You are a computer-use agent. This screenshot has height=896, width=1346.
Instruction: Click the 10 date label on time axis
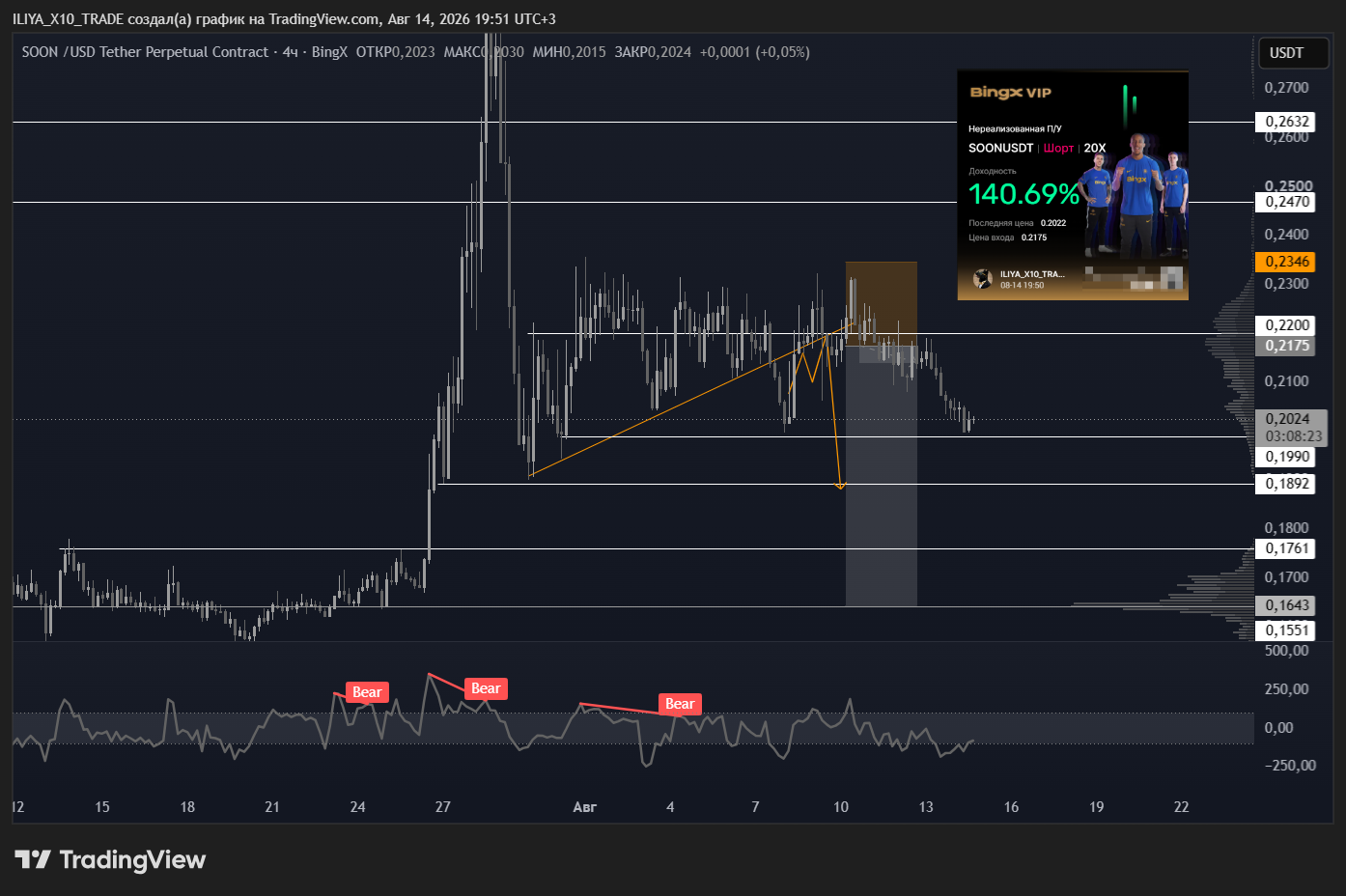(841, 807)
